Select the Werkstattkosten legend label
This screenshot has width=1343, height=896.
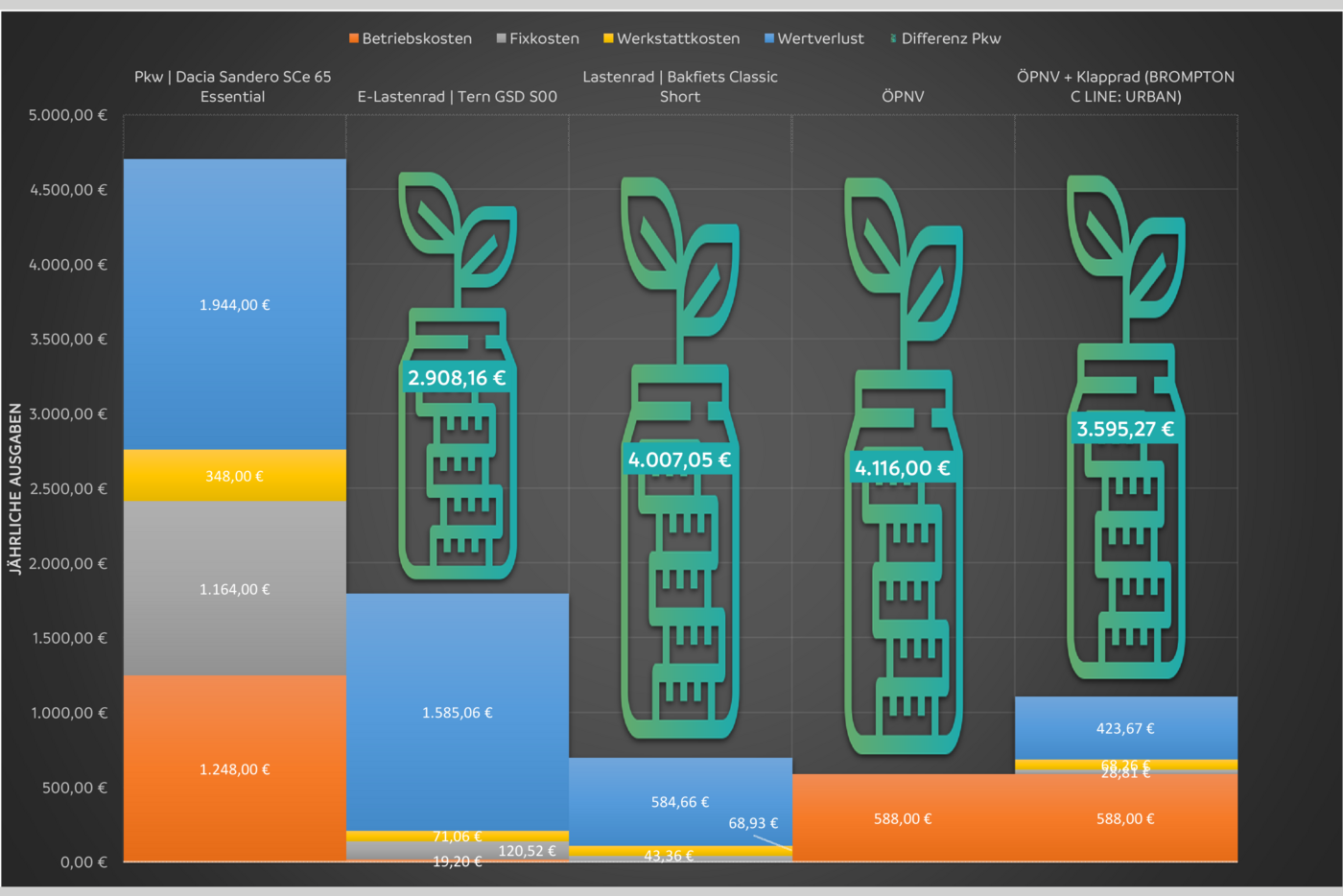(x=678, y=38)
